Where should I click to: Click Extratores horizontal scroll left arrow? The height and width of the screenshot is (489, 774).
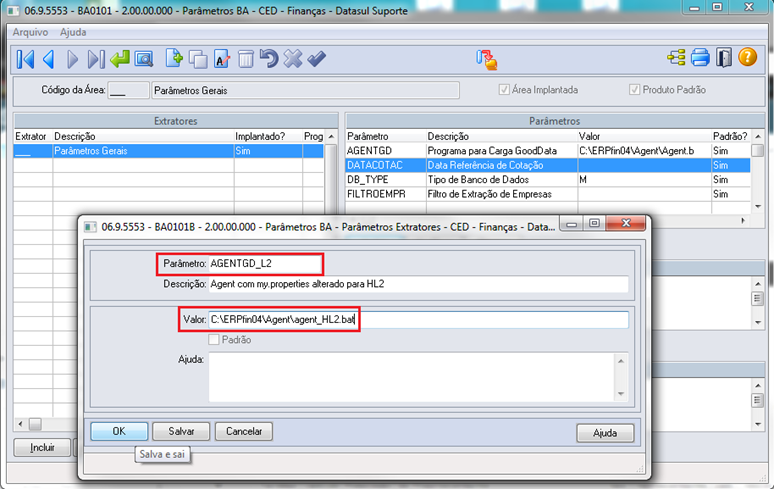[x=20, y=424]
